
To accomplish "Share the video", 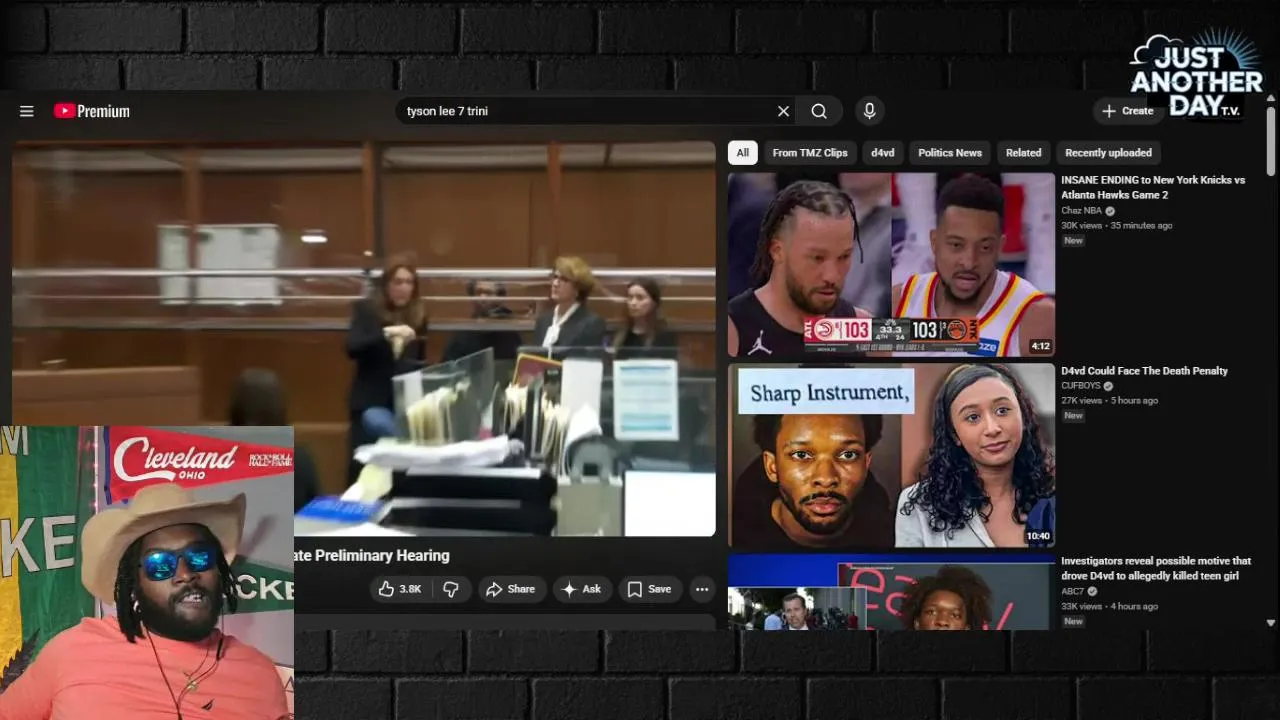I will click(x=511, y=589).
